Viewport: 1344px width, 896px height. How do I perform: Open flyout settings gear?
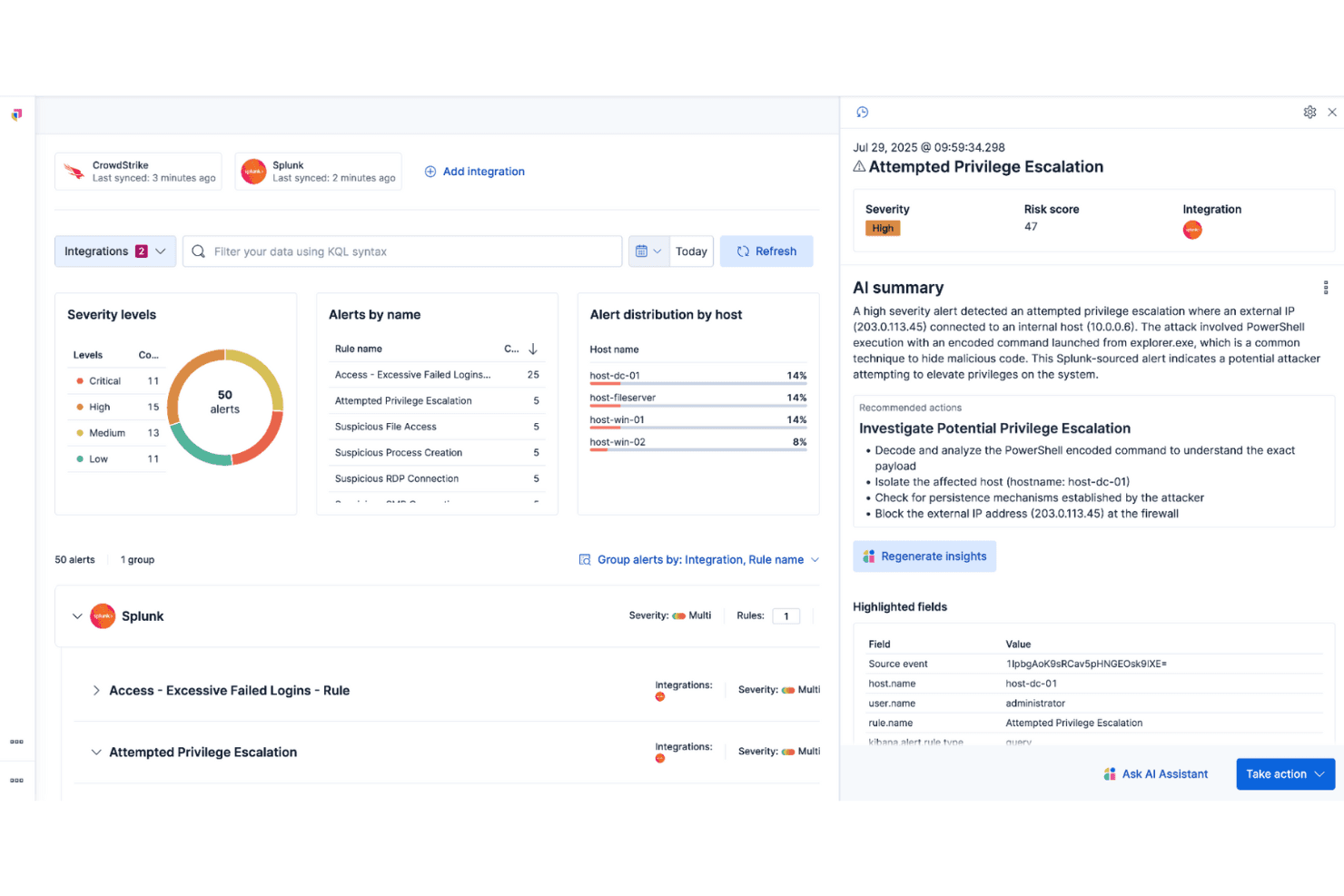coord(1309,113)
